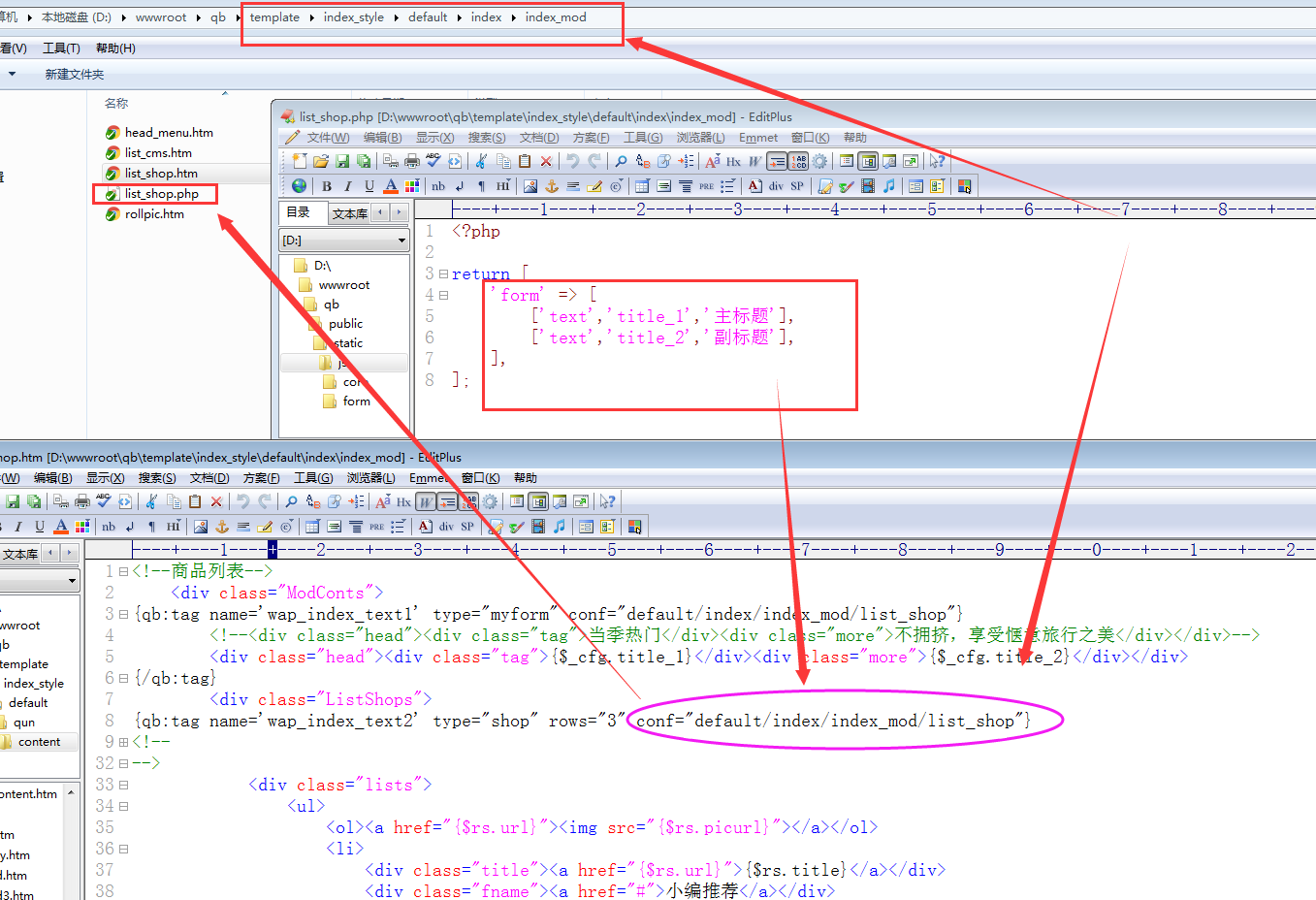Click the Print icon in upper EditPlus toolbar
This screenshot has width=1316, height=900.
tap(412, 161)
